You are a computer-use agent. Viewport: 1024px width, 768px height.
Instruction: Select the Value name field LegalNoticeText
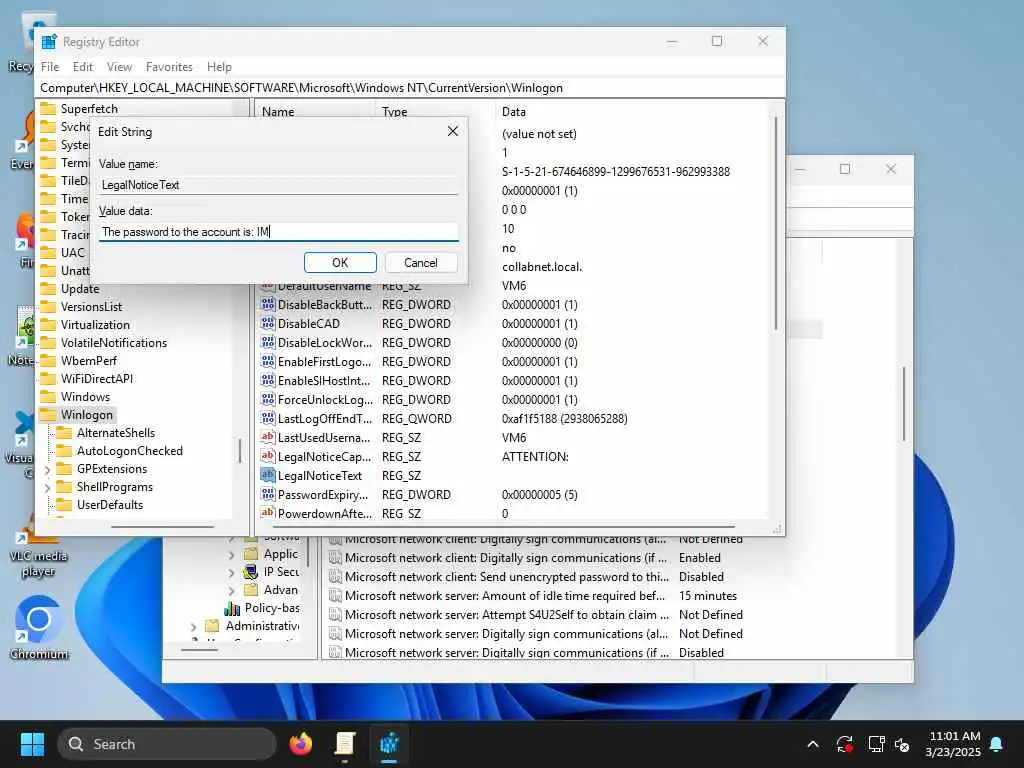pyautogui.click(x=279, y=185)
